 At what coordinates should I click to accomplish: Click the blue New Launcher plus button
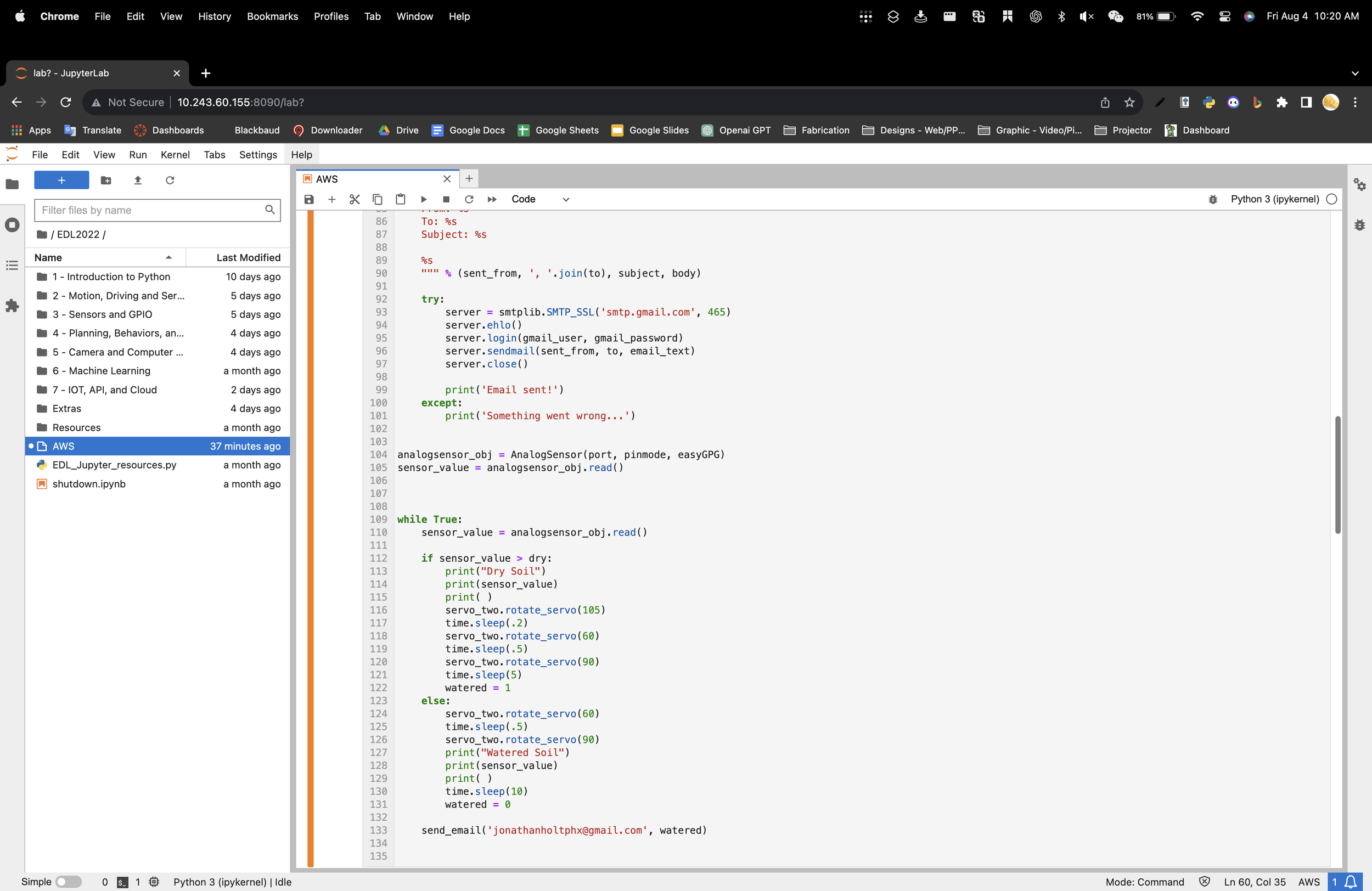tap(61, 181)
